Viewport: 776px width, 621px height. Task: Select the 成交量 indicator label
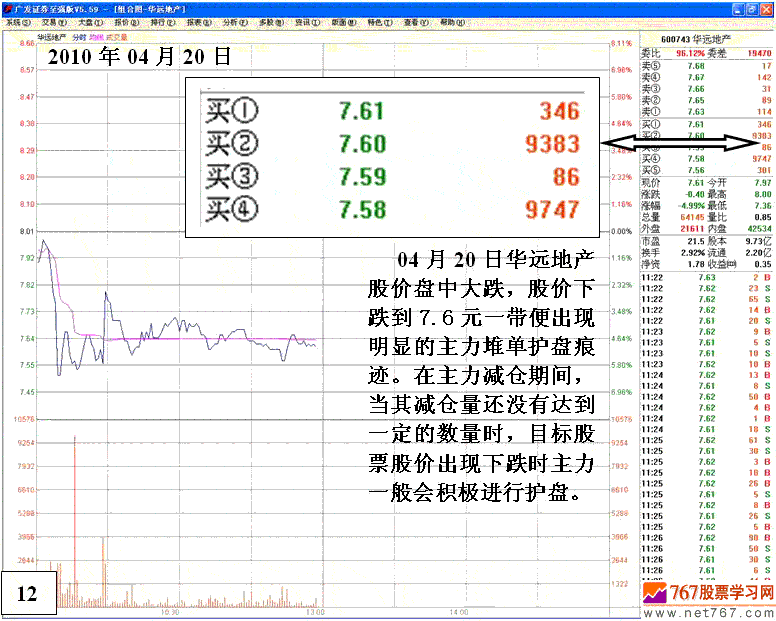pyautogui.click(x=119, y=37)
